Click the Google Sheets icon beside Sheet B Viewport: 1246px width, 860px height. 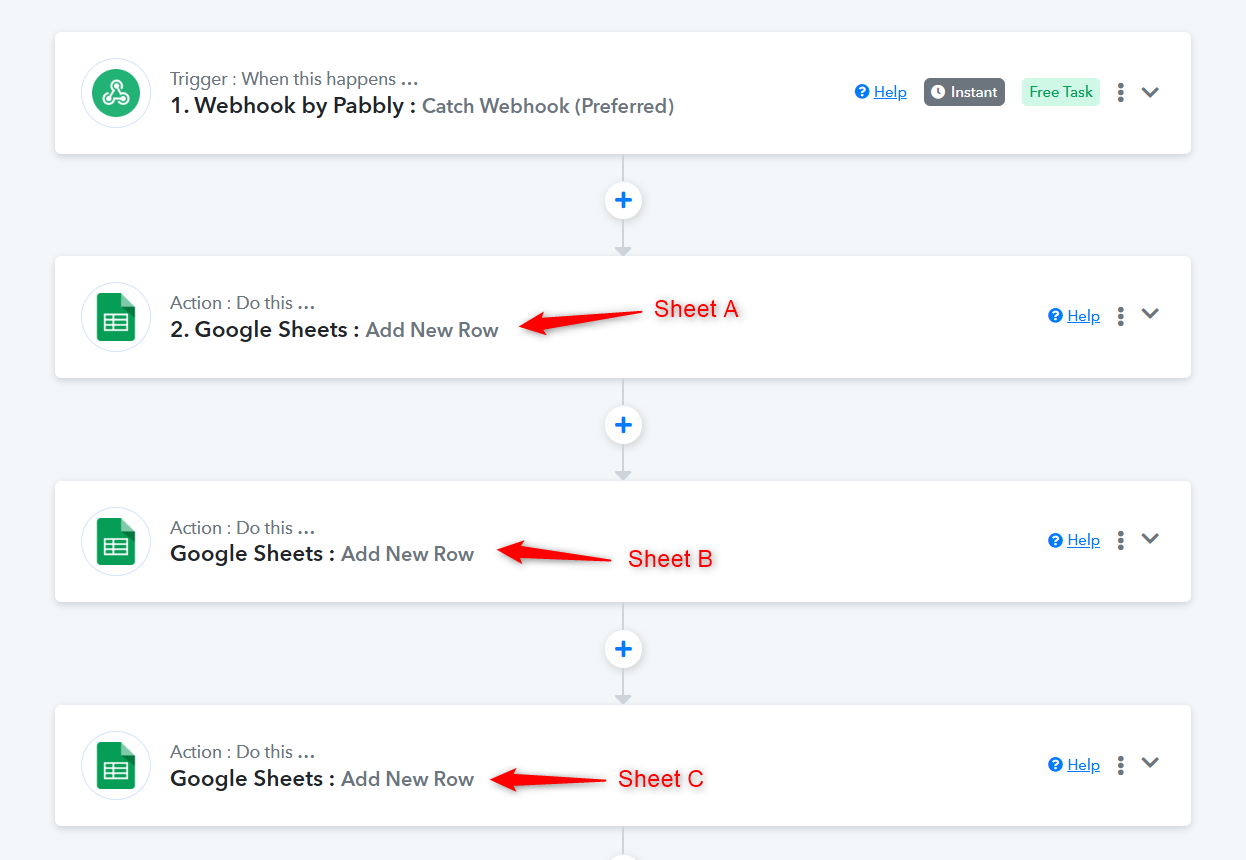click(x=115, y=541)
